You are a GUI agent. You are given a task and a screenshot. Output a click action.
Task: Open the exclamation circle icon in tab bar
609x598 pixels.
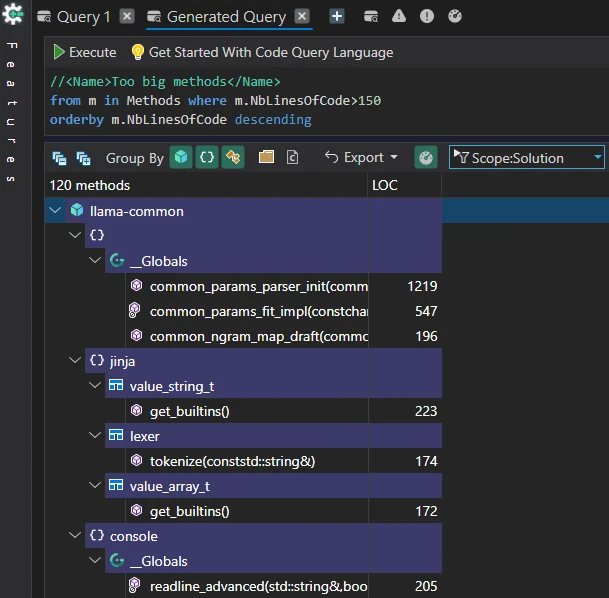(427, 16)
